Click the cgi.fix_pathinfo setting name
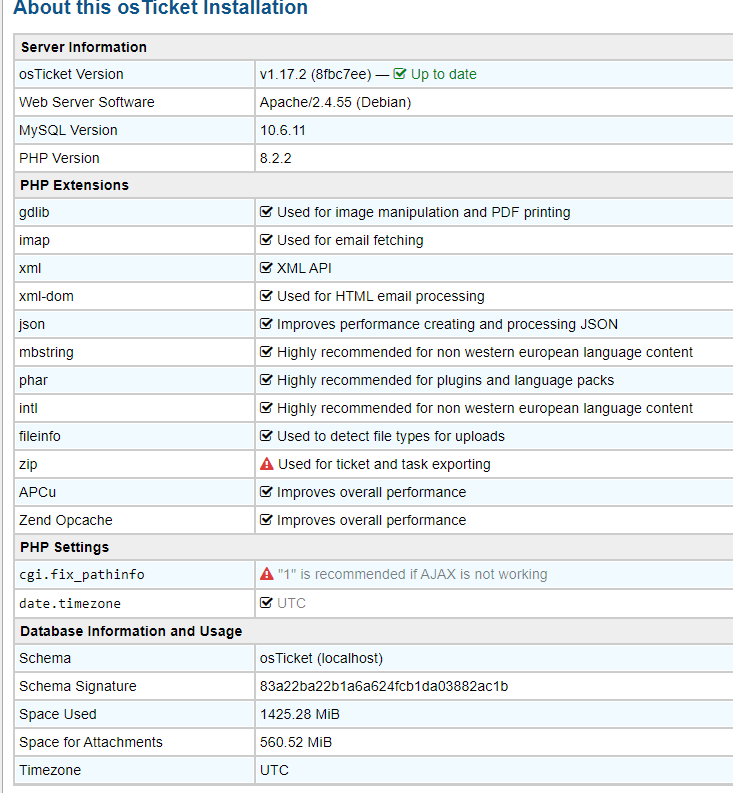This screenshot has width=733, height=793. coord(81,575)
